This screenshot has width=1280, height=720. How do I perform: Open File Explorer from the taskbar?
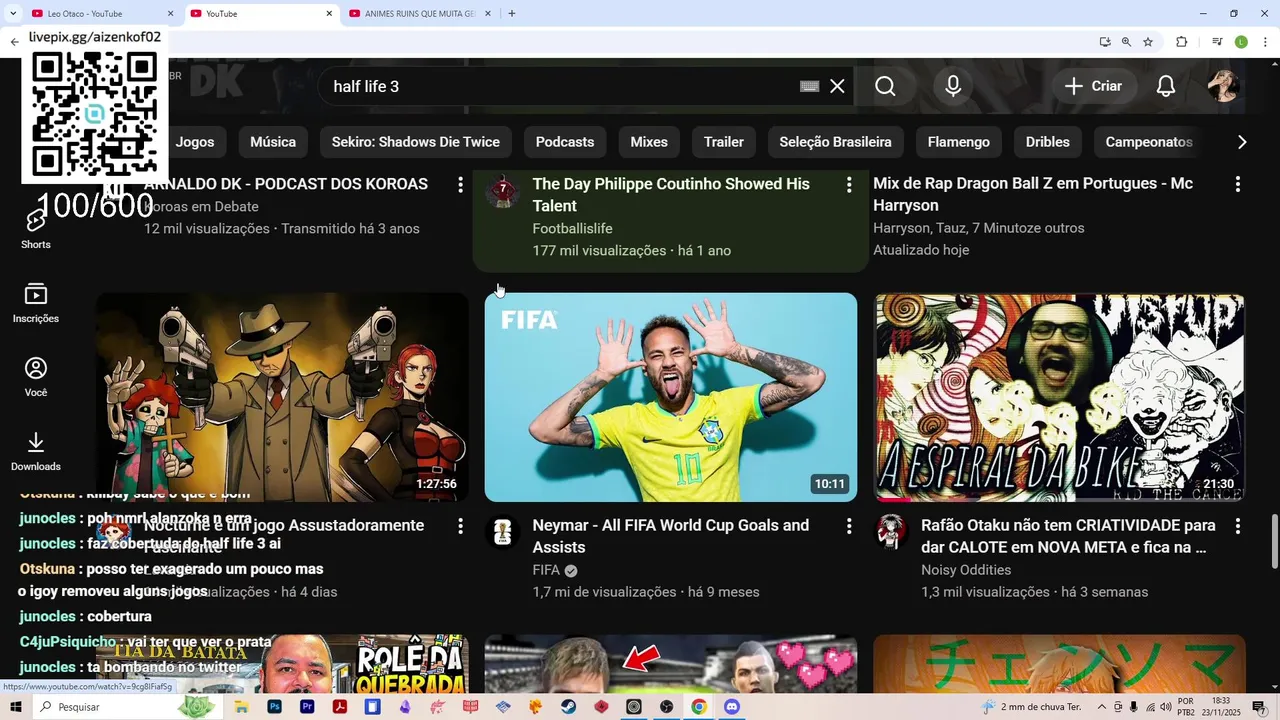(241, 707)
